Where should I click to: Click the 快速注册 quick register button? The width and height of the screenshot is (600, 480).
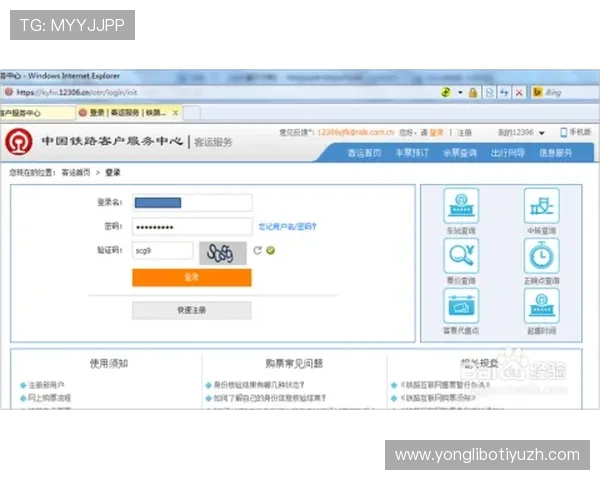pyautogui.click(x=192, y=310)
